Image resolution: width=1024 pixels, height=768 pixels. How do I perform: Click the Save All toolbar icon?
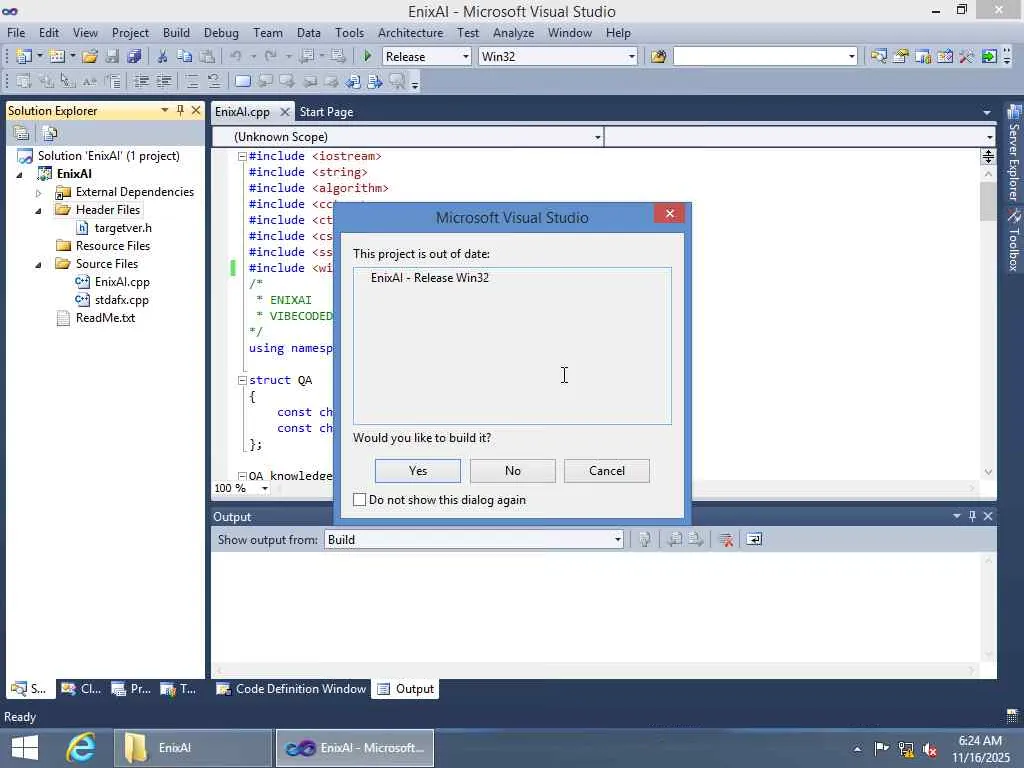pos(135,57)
